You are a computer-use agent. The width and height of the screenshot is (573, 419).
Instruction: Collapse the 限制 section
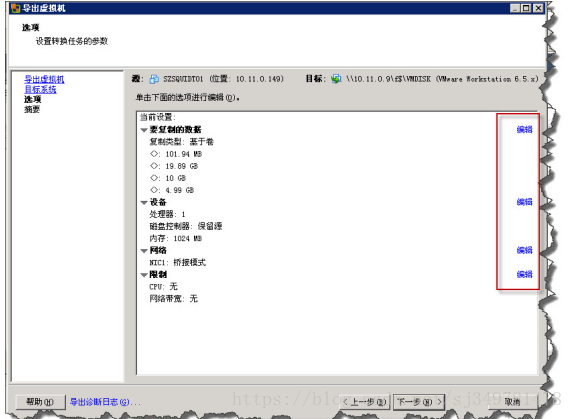[x=144, y=275]
